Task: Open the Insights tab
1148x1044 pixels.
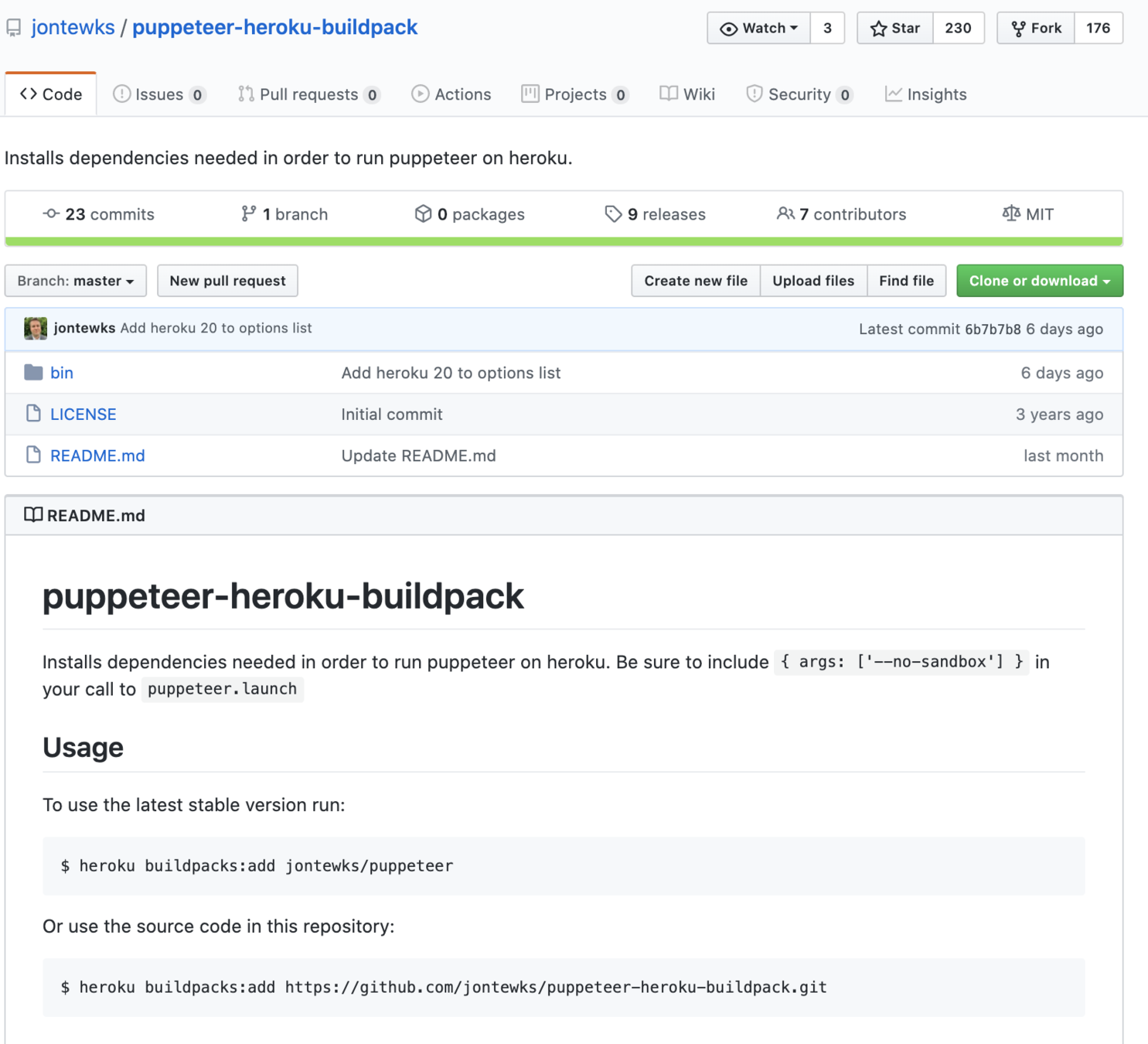Action: tap(925, 94)
